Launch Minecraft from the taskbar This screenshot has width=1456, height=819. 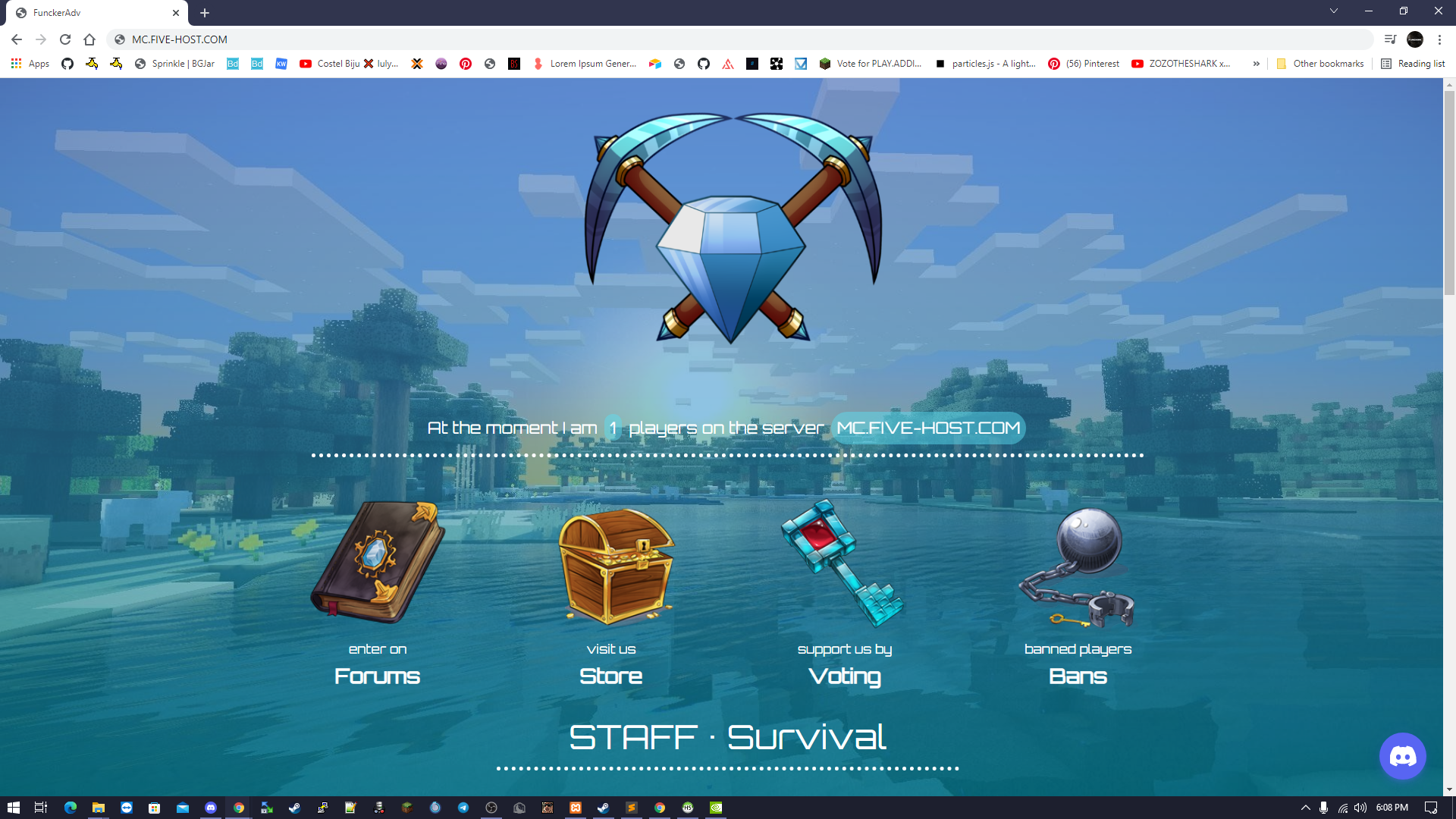[x=407, y=808]
